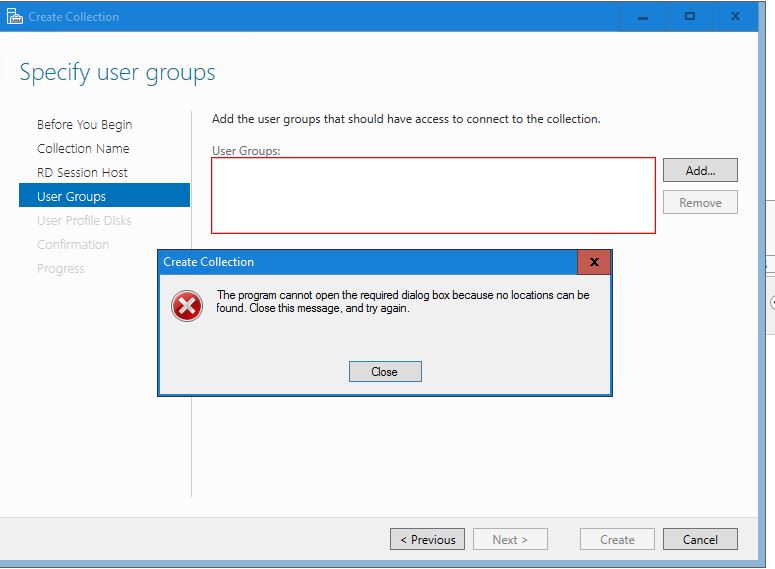Click the Create Collection window title icon
The height and width of the screenshot is (569, 775).
14,16
